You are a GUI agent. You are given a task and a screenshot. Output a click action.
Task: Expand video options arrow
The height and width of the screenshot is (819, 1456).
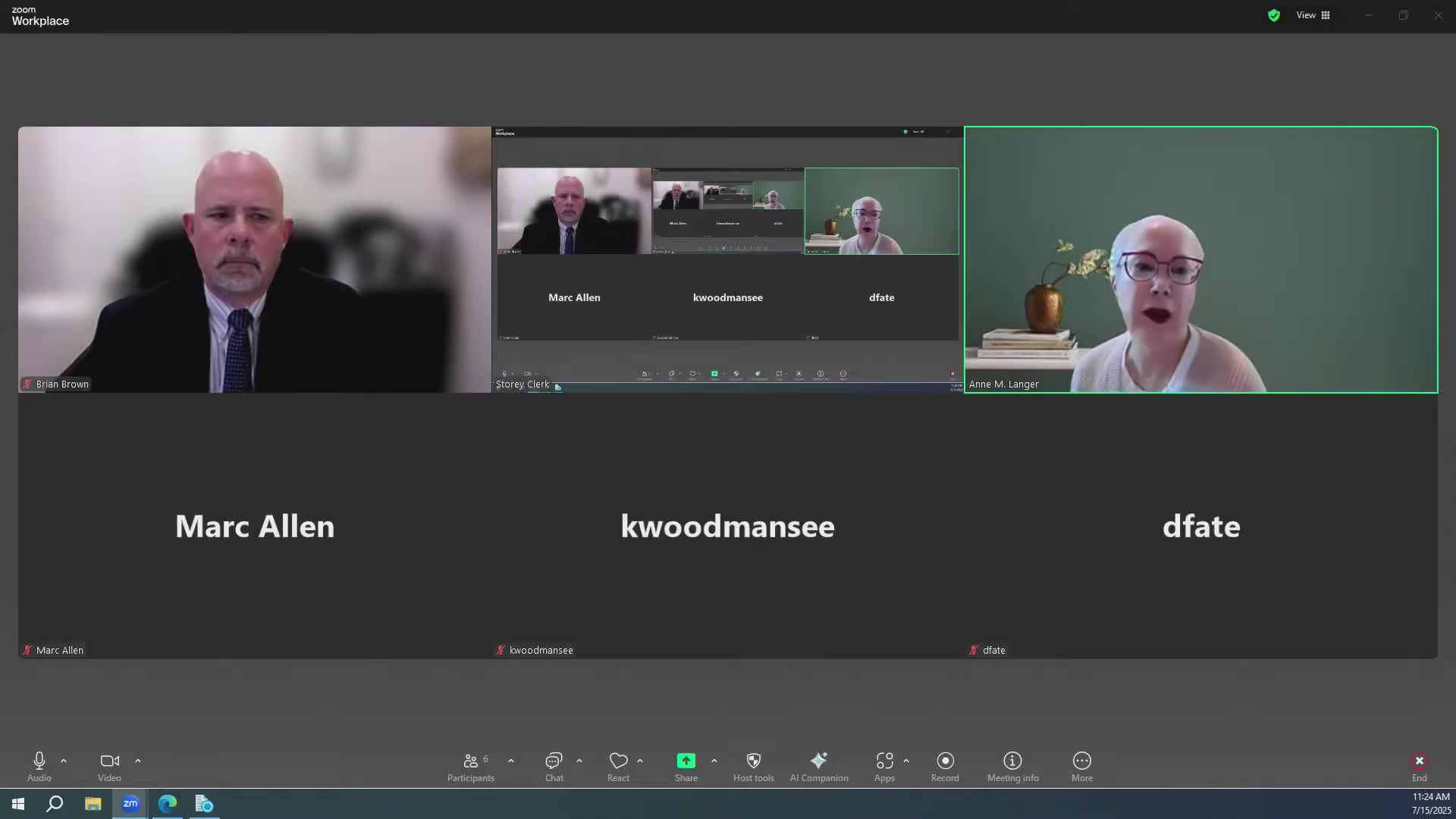[138, 761]
